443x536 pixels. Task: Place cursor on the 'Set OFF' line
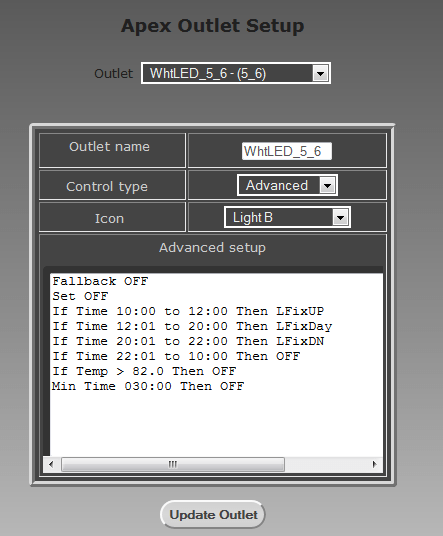pos(80,296)
